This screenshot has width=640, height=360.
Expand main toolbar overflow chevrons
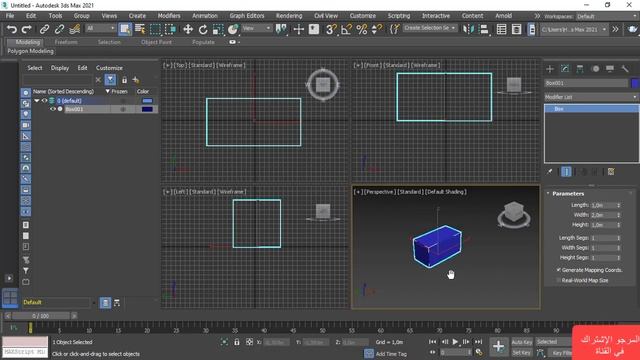tap(615, 29)
